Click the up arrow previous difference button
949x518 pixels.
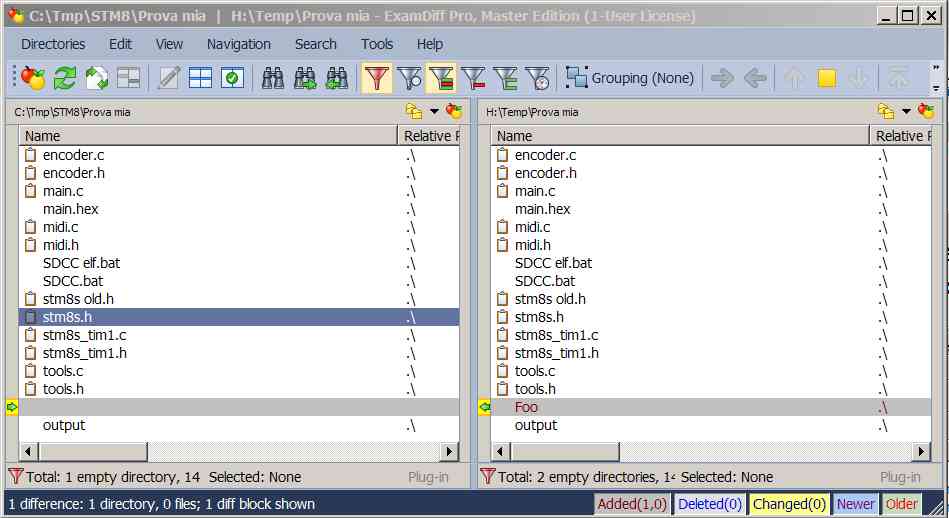click(x=795, y=78)
